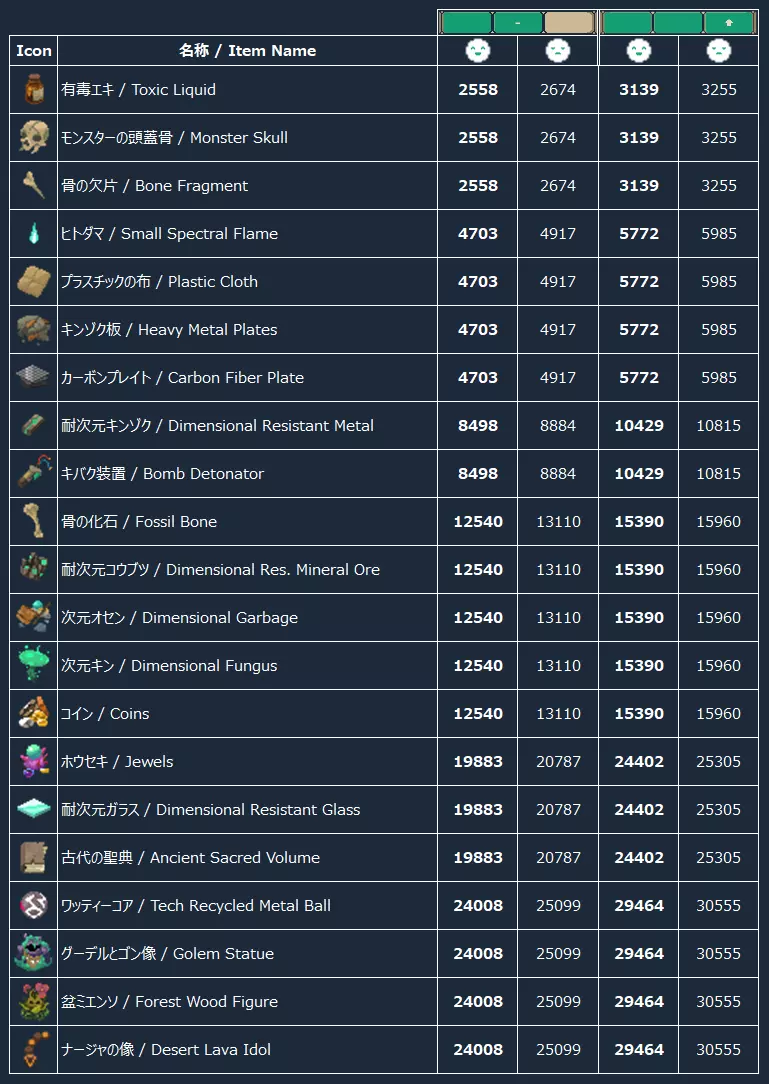Click the Fossil Bone icon
Viewport: 769px width, 1084px height.
click(x=33, y=522)
